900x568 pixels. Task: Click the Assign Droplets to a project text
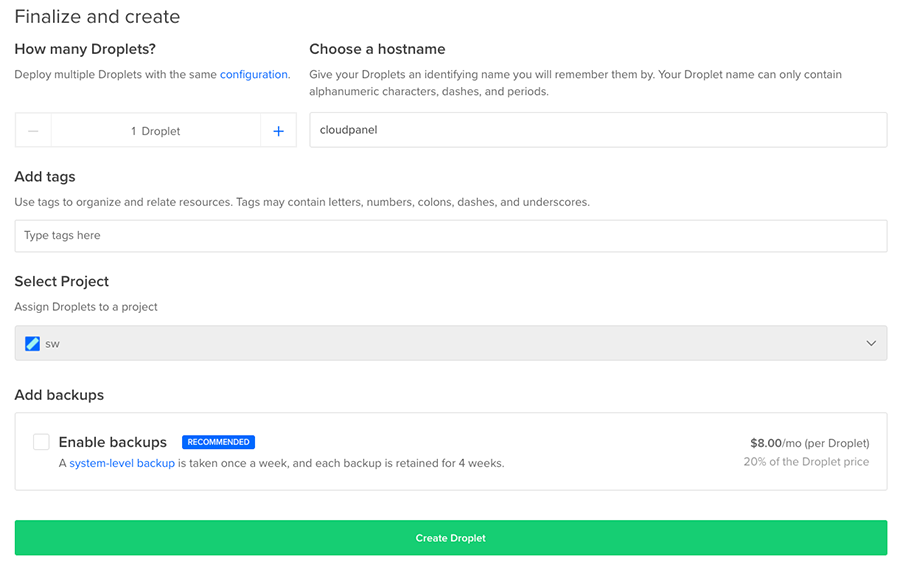pos(86,307)
